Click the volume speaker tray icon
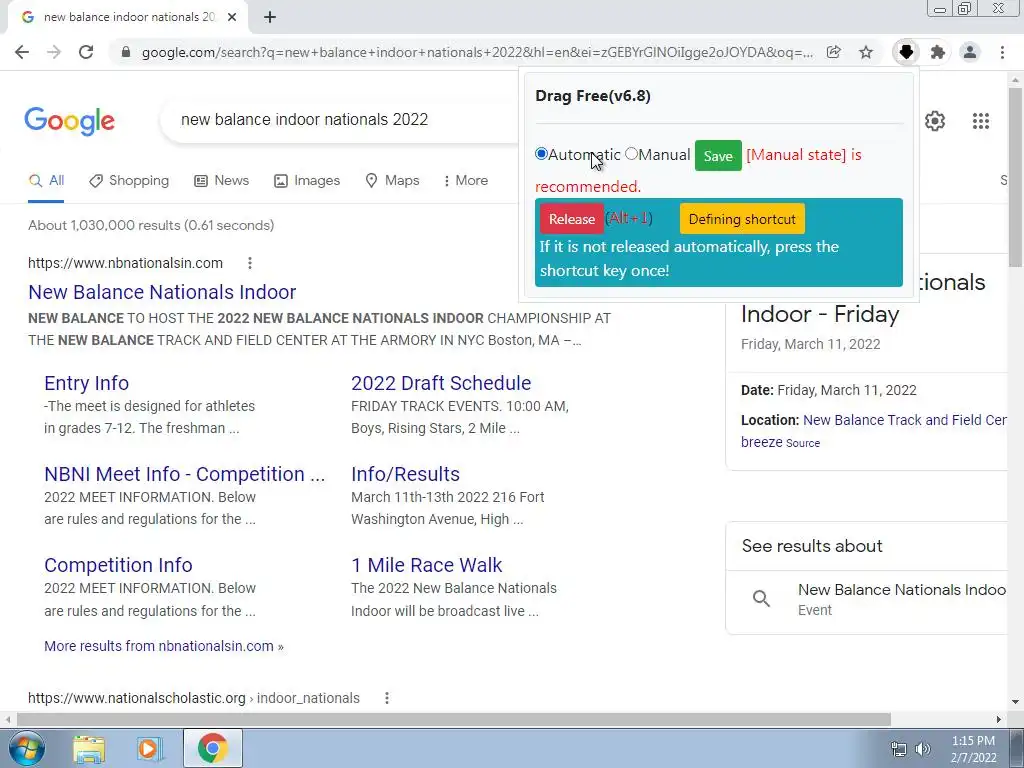 pos(923,749)
